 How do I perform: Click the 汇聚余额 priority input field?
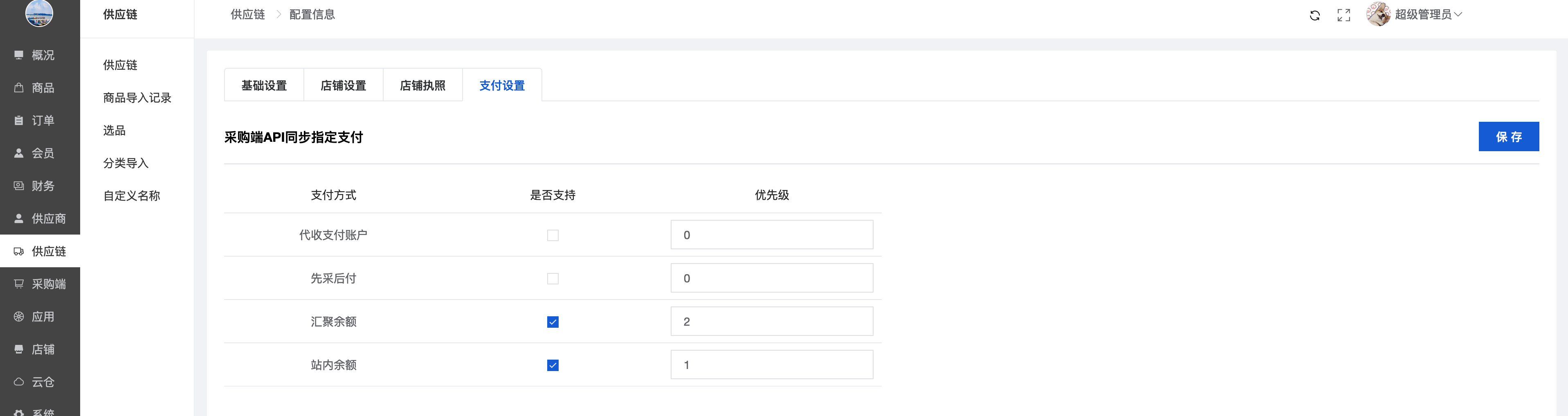point(771,322)
